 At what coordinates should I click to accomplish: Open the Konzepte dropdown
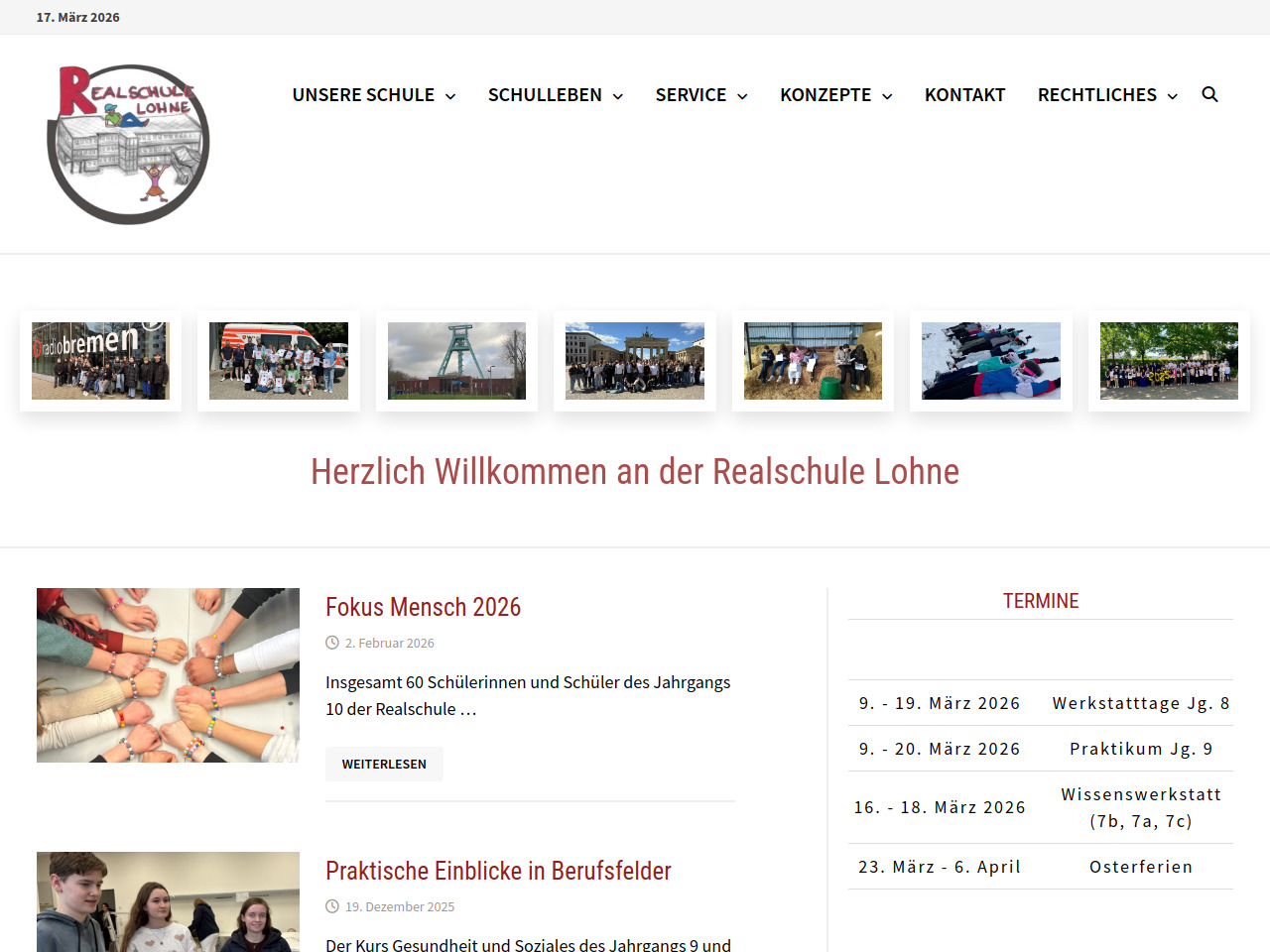(835, 95)
